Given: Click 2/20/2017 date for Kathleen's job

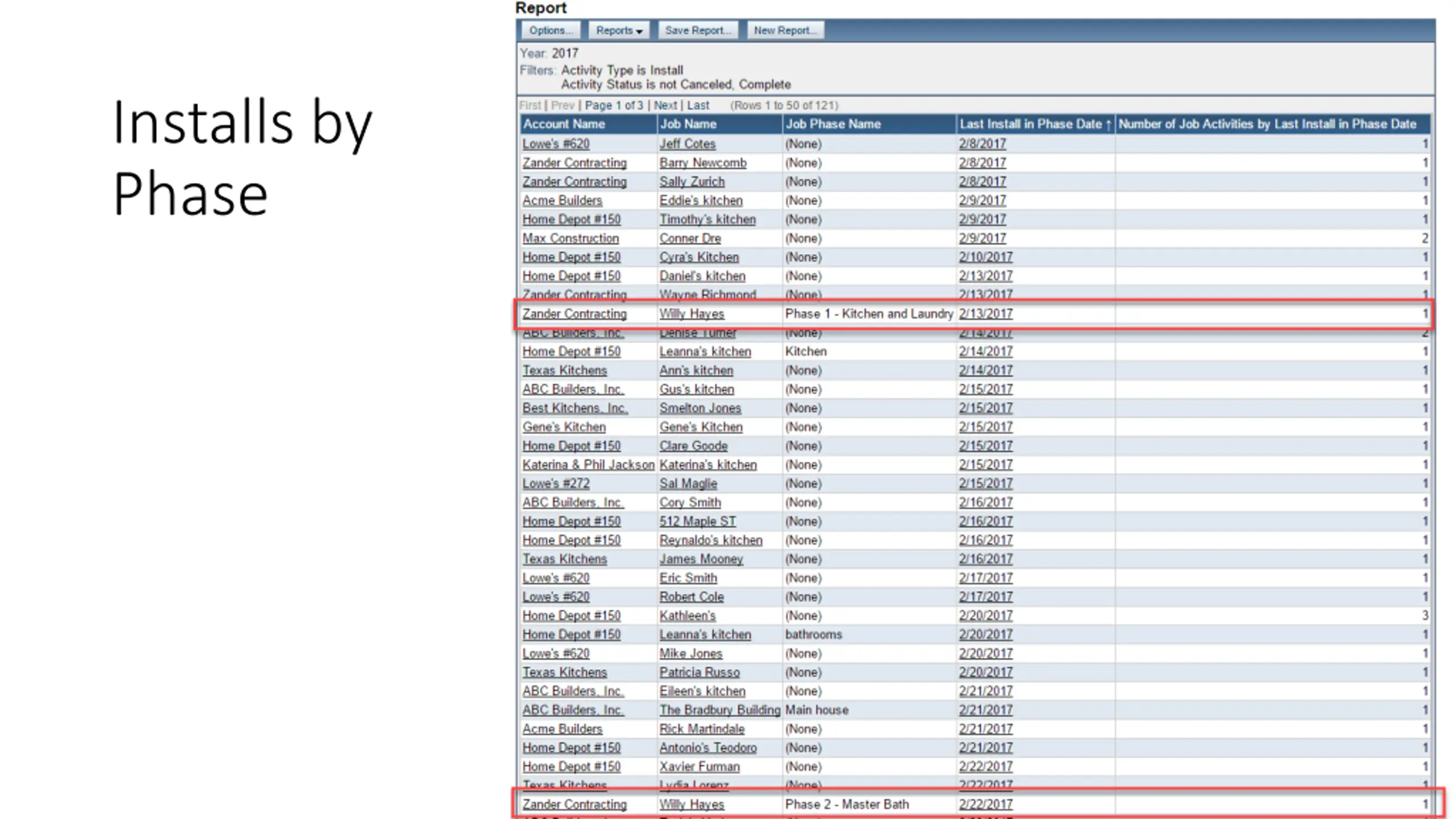Looking at the screenshot, I should pos(985,615).
